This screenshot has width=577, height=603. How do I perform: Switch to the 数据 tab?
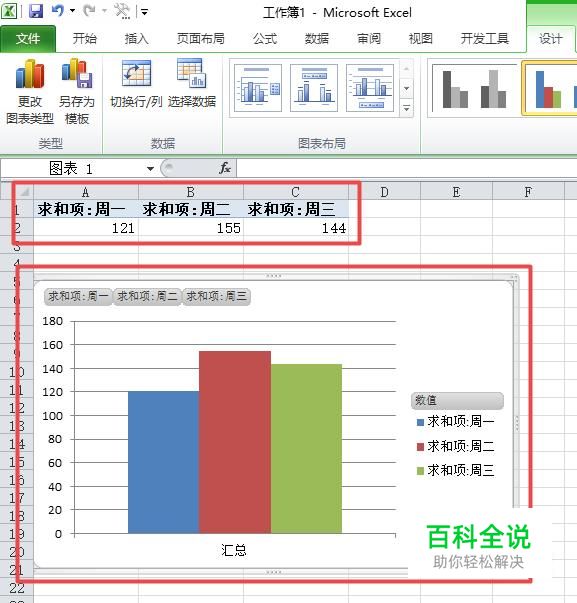(317, 38)
